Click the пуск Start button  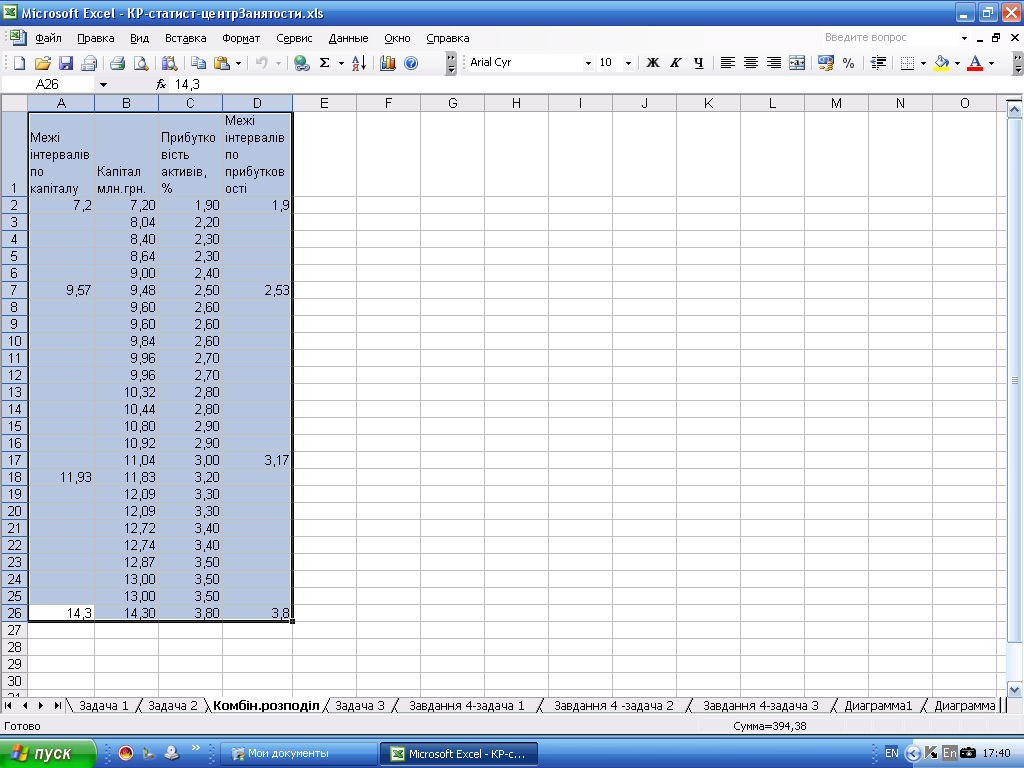50,753
